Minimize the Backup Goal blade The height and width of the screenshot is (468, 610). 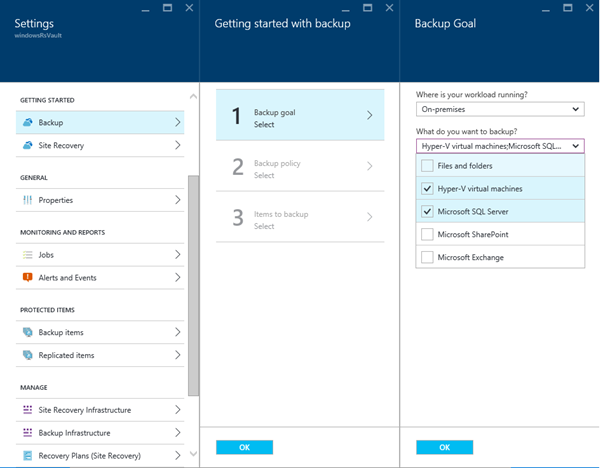pyautogui.click(x=546, y=9)
